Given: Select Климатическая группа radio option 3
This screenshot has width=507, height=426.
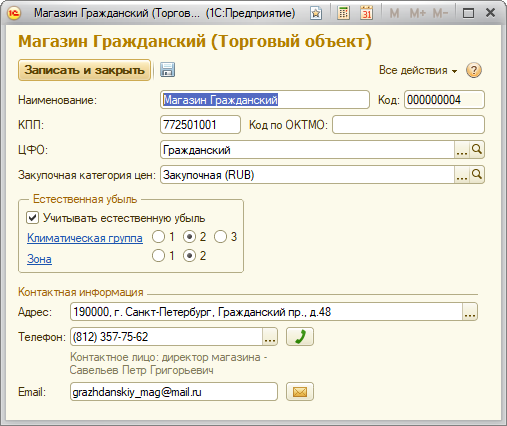Looking at the screenshot, I should coord(220,237).
